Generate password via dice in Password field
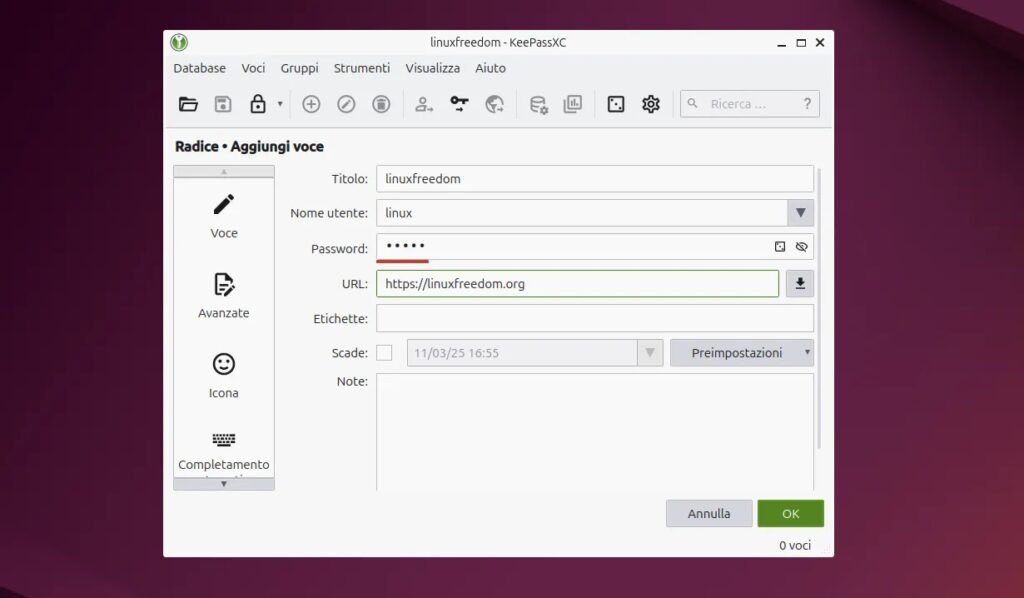 [x=780, y=246]
